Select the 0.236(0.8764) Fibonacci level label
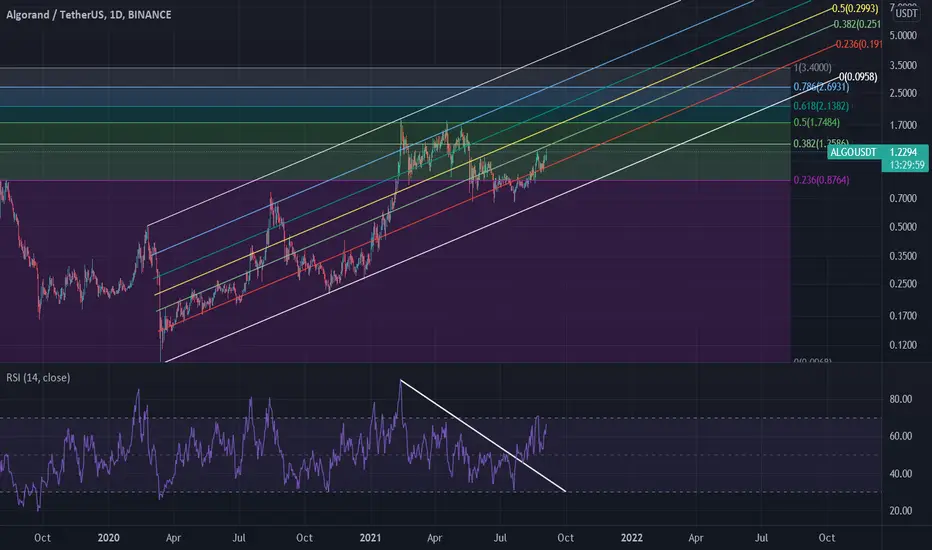The image size is (932, 550). pos(821,180)
